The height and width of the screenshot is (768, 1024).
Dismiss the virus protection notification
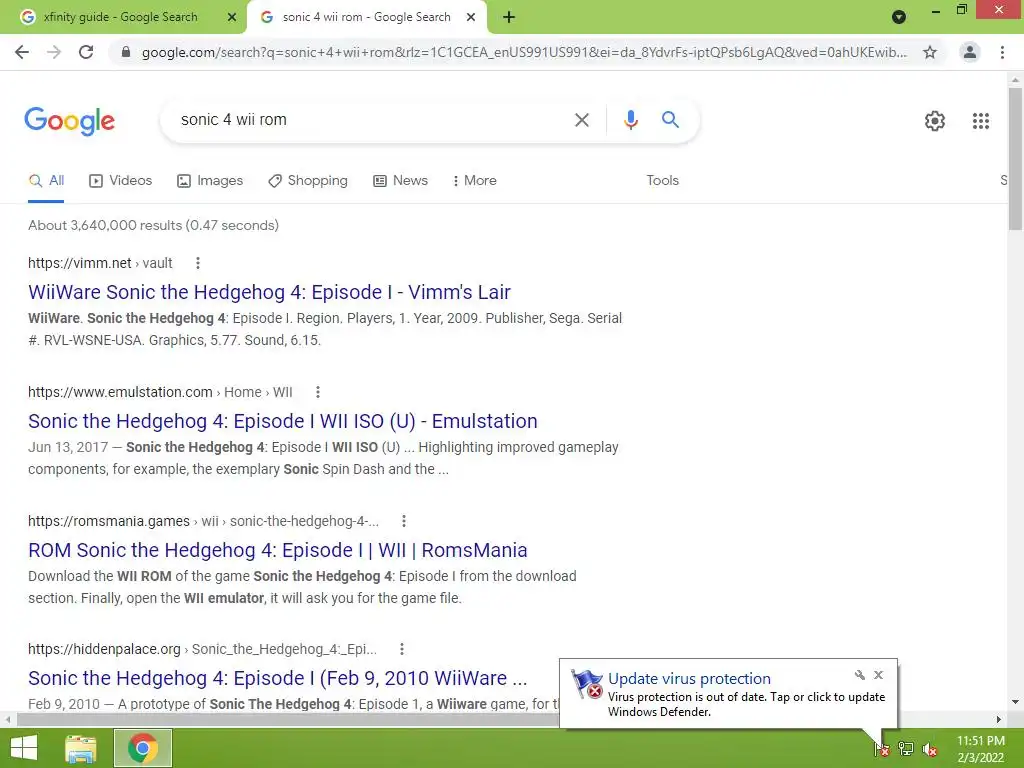(878, 675)
